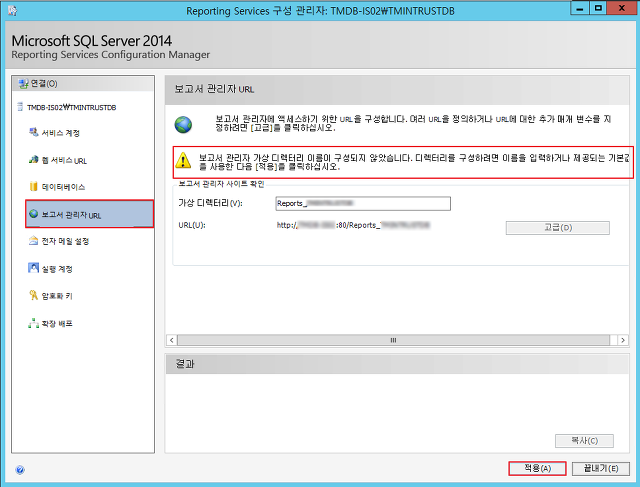
Task: Open the 실행 계정 page
Action: [57, 269]
